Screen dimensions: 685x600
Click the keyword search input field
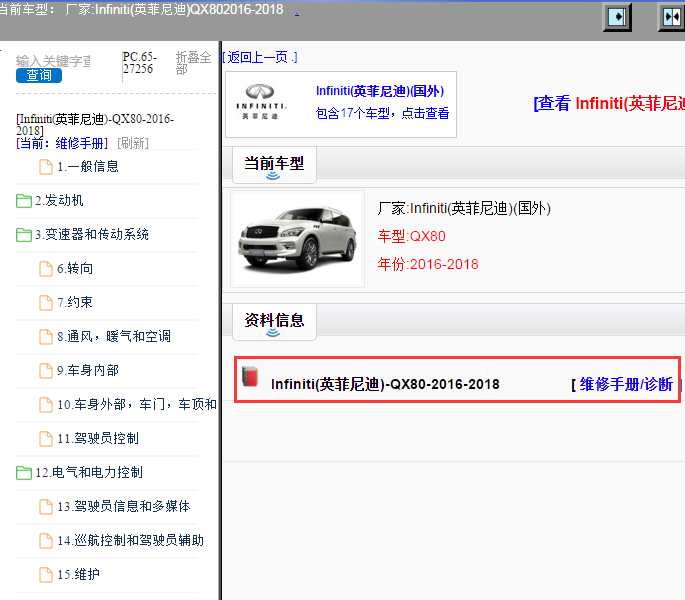[x=53, y=61]
